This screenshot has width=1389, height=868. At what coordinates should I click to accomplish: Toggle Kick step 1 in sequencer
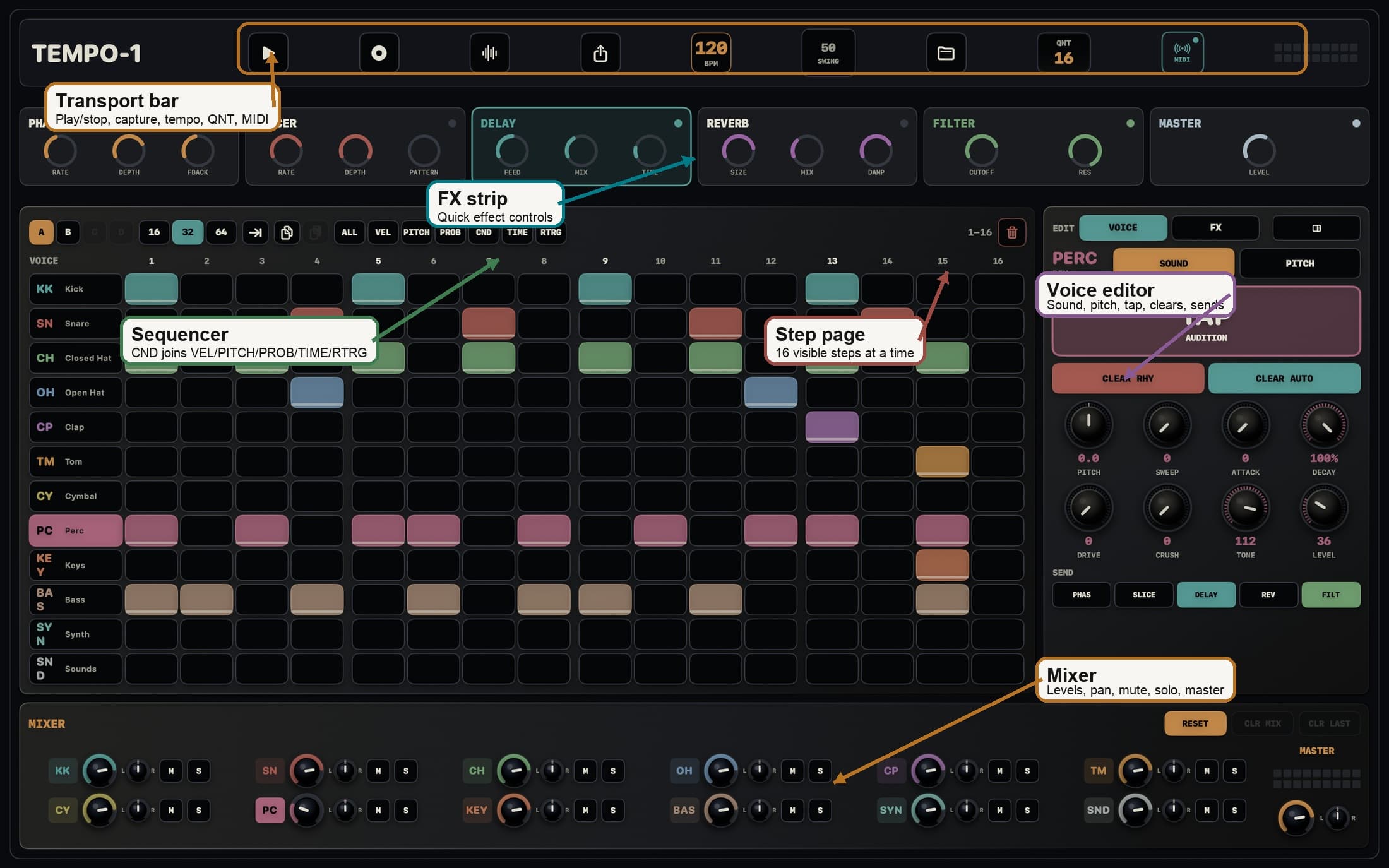152,289
